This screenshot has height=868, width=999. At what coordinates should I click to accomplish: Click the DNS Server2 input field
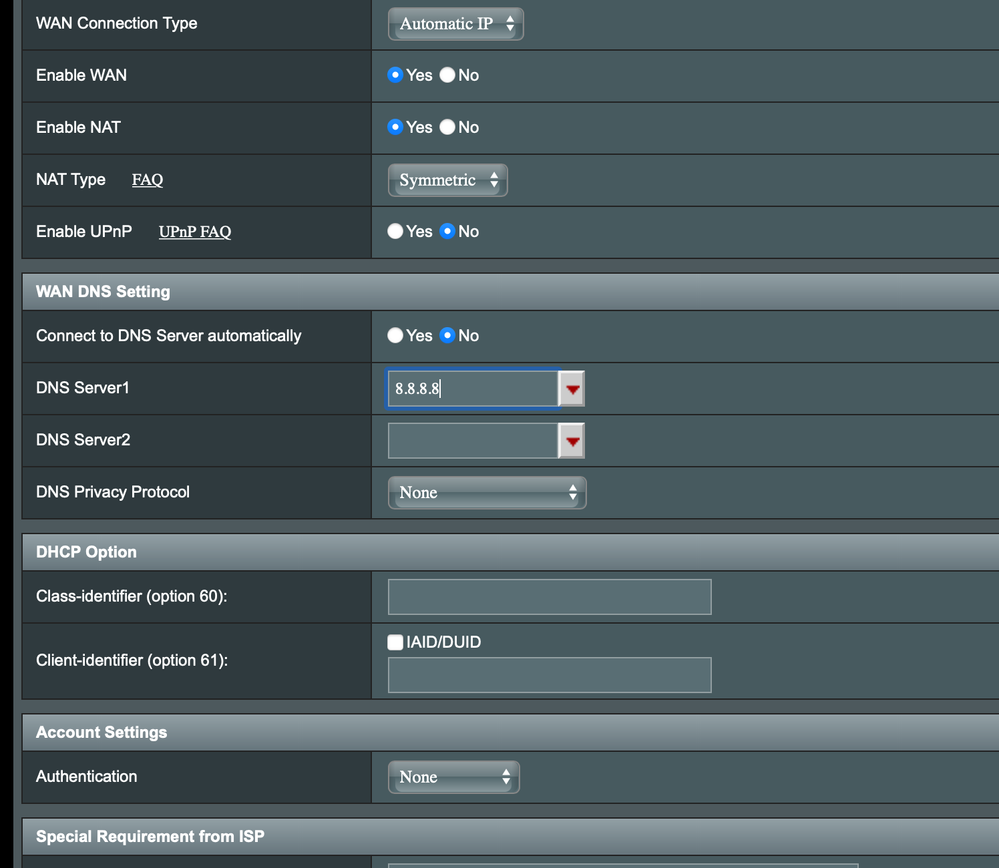pos(472,441)
